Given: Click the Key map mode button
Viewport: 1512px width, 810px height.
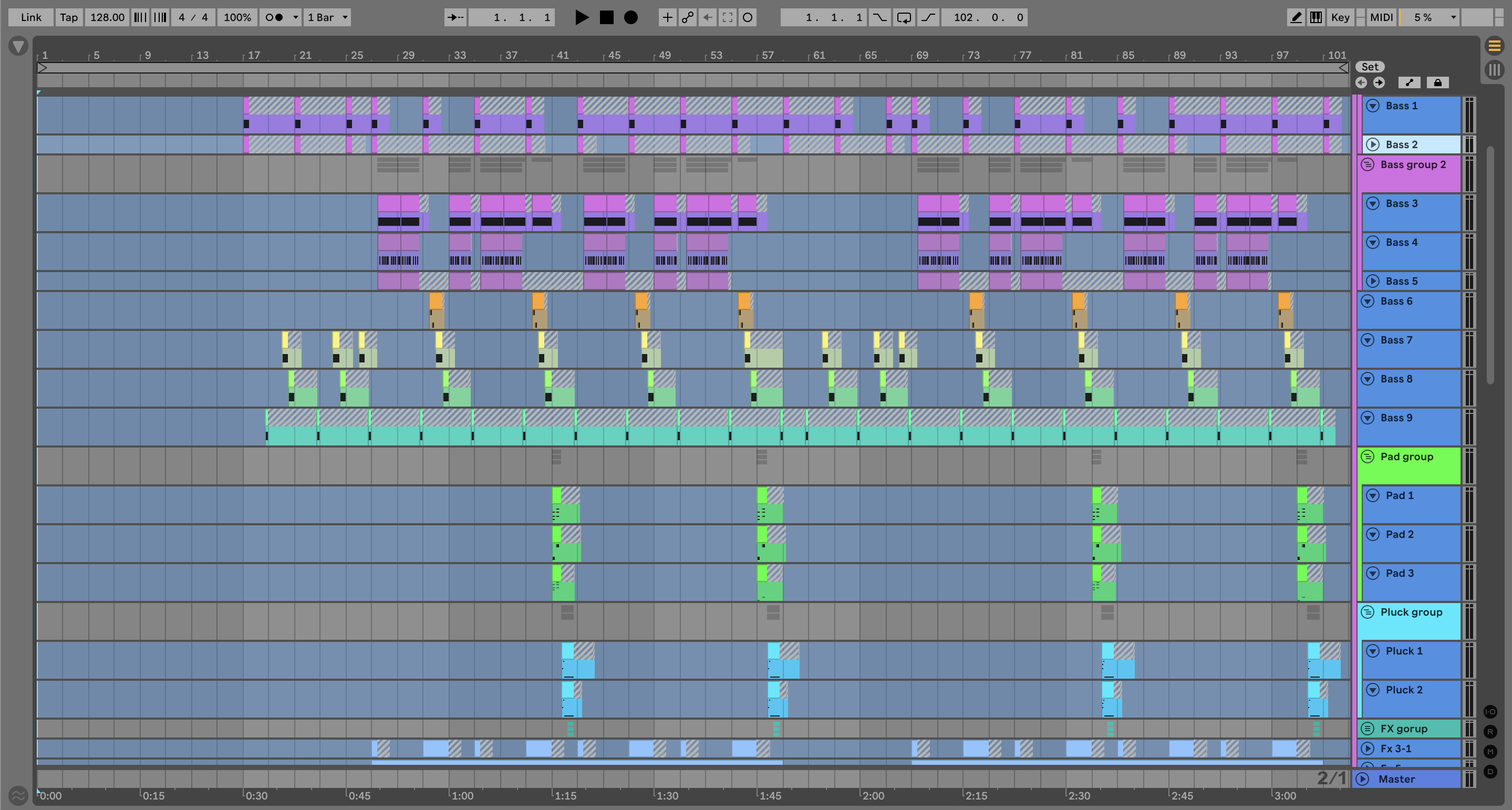Looking at the screenshot, I should tap(1340, 17).
